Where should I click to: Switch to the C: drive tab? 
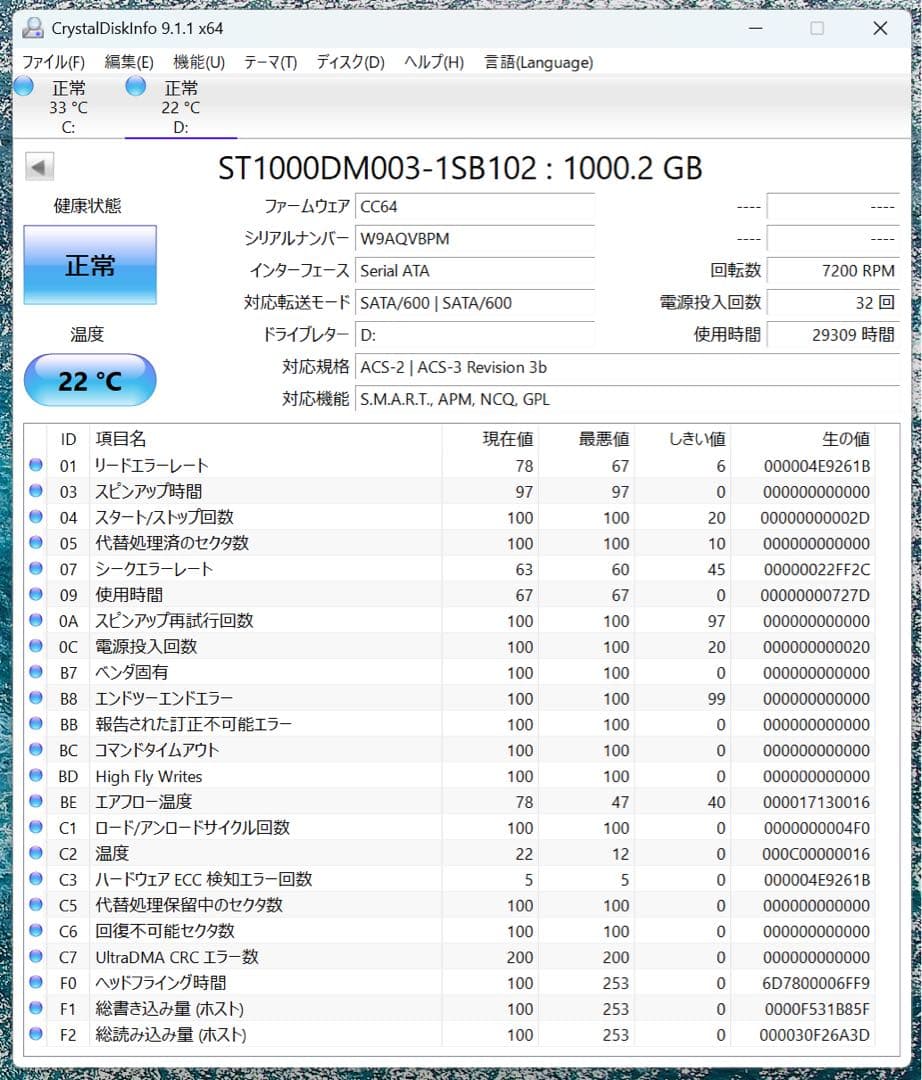65,105
